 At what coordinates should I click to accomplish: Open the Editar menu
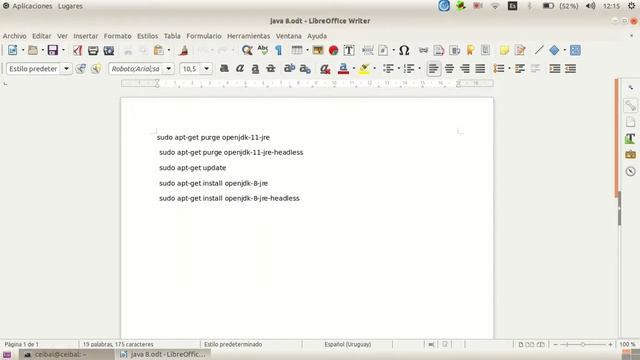pos(42,36)
